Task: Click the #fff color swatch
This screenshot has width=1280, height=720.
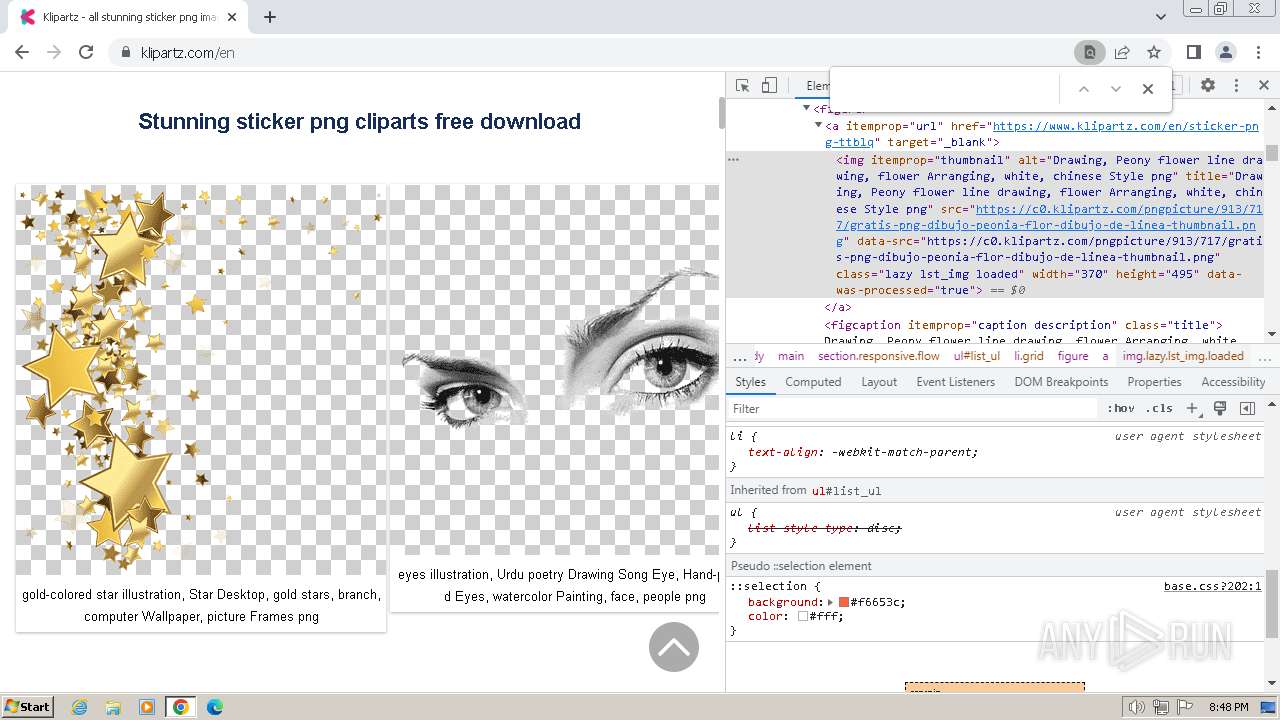Action: pos(803,617)
